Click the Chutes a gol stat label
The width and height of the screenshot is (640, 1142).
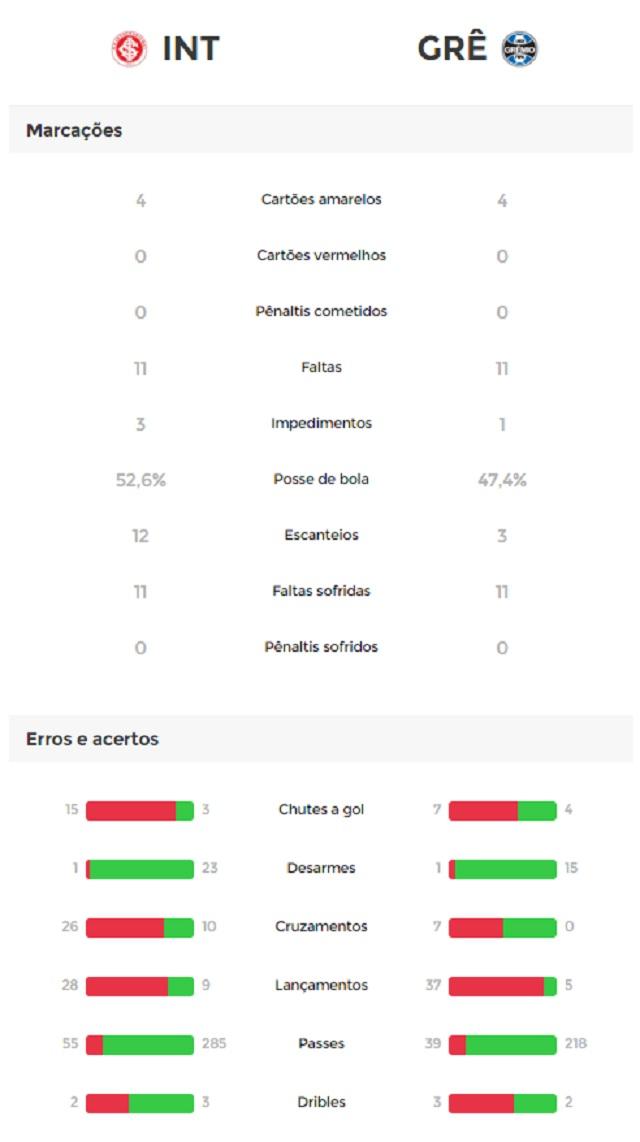click(320, 809)
